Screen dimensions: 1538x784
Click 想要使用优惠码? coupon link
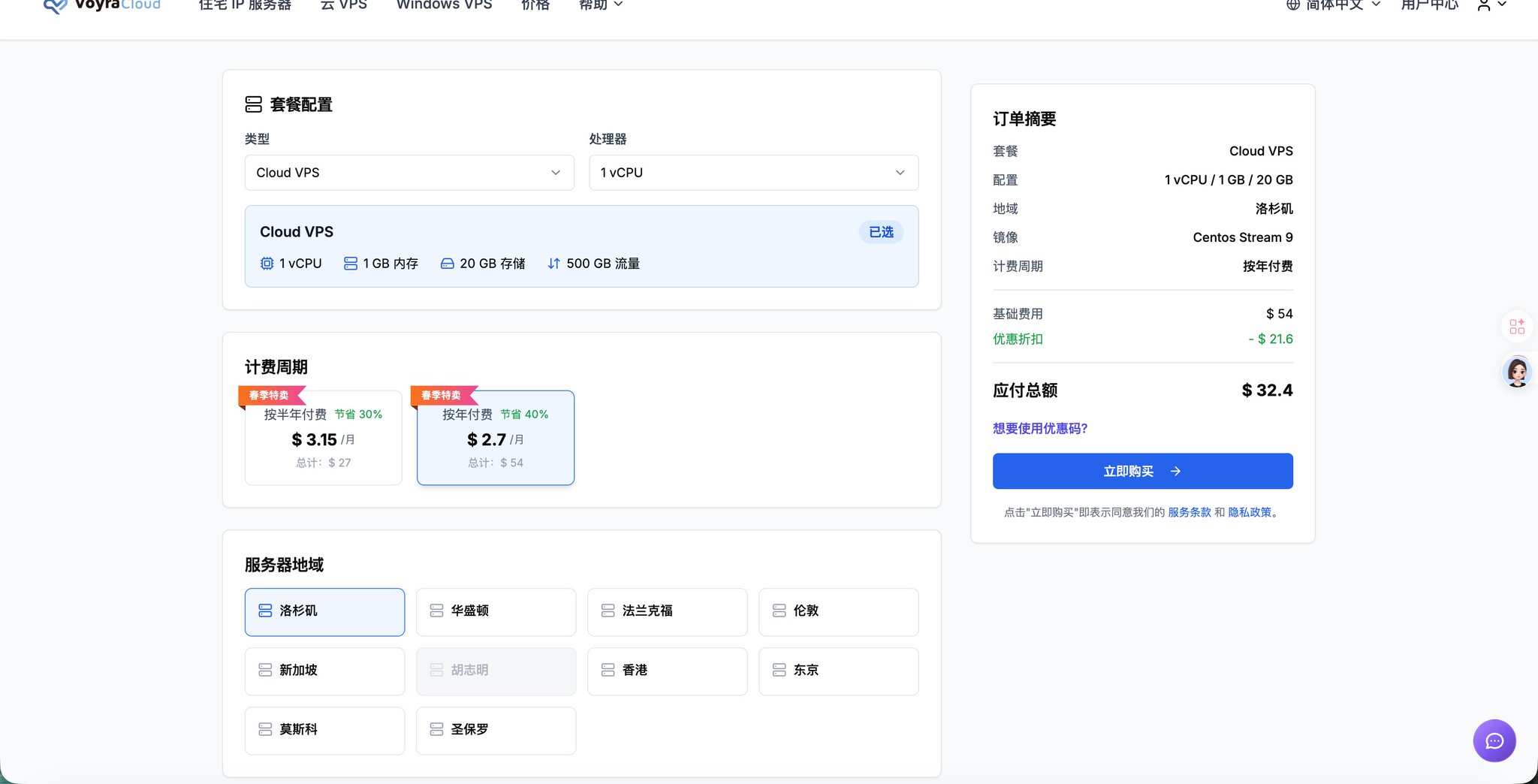(x=1040, y=428)
